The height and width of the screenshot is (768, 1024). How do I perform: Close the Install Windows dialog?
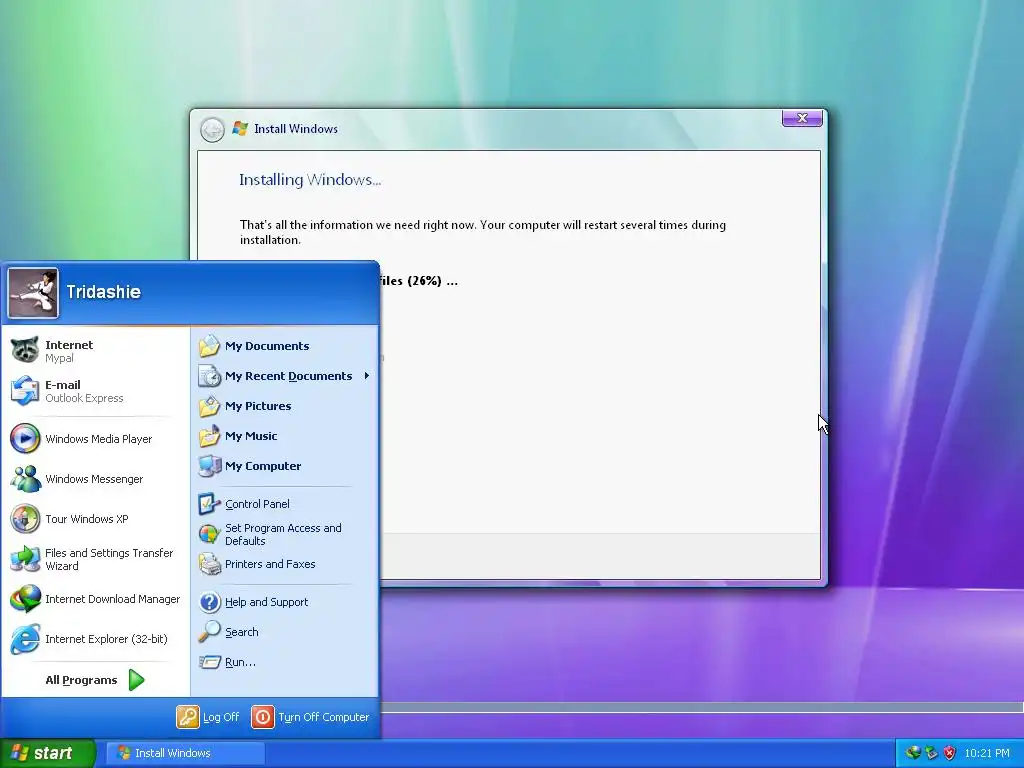(x=802, y=118)
